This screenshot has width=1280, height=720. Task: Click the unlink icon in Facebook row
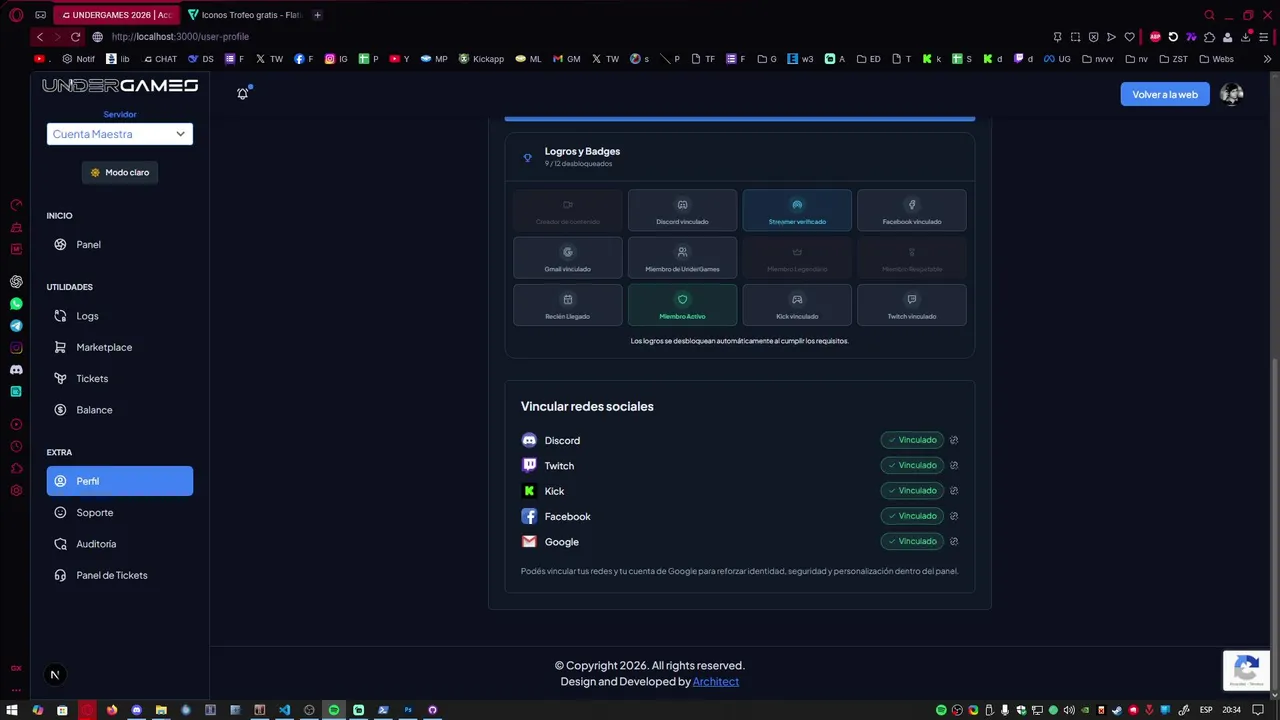(954, 516)
